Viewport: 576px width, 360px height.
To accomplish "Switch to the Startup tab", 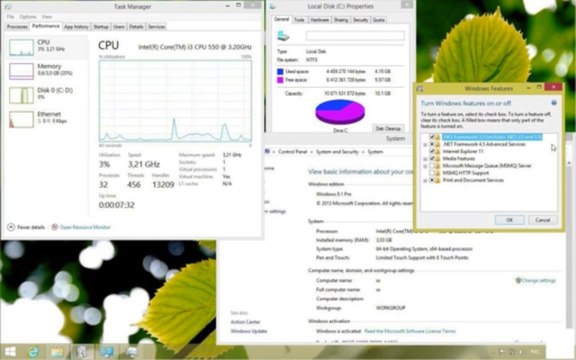I will pos(101,27).
